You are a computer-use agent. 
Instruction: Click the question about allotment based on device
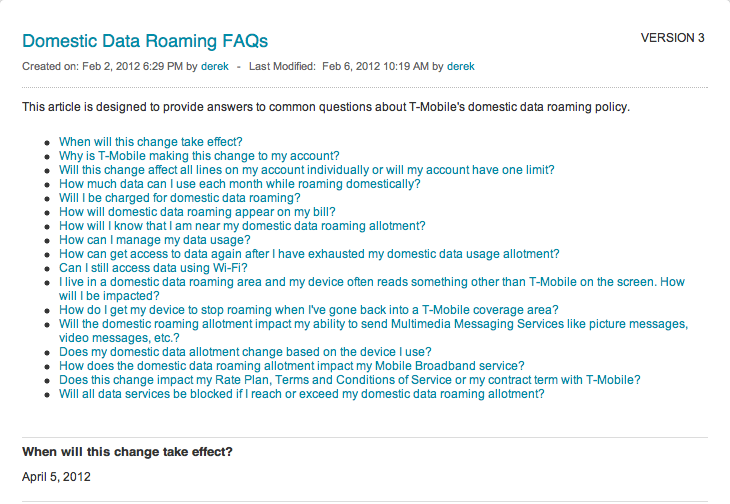[245, 352]
